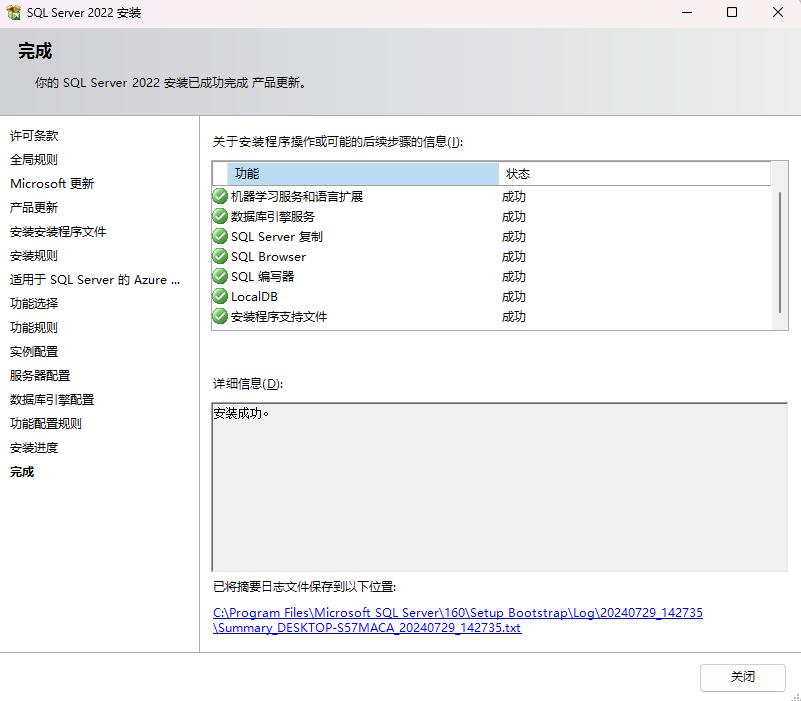Click the 功能 column header
The height and width of the screenshot is (701, 801).
362,173
